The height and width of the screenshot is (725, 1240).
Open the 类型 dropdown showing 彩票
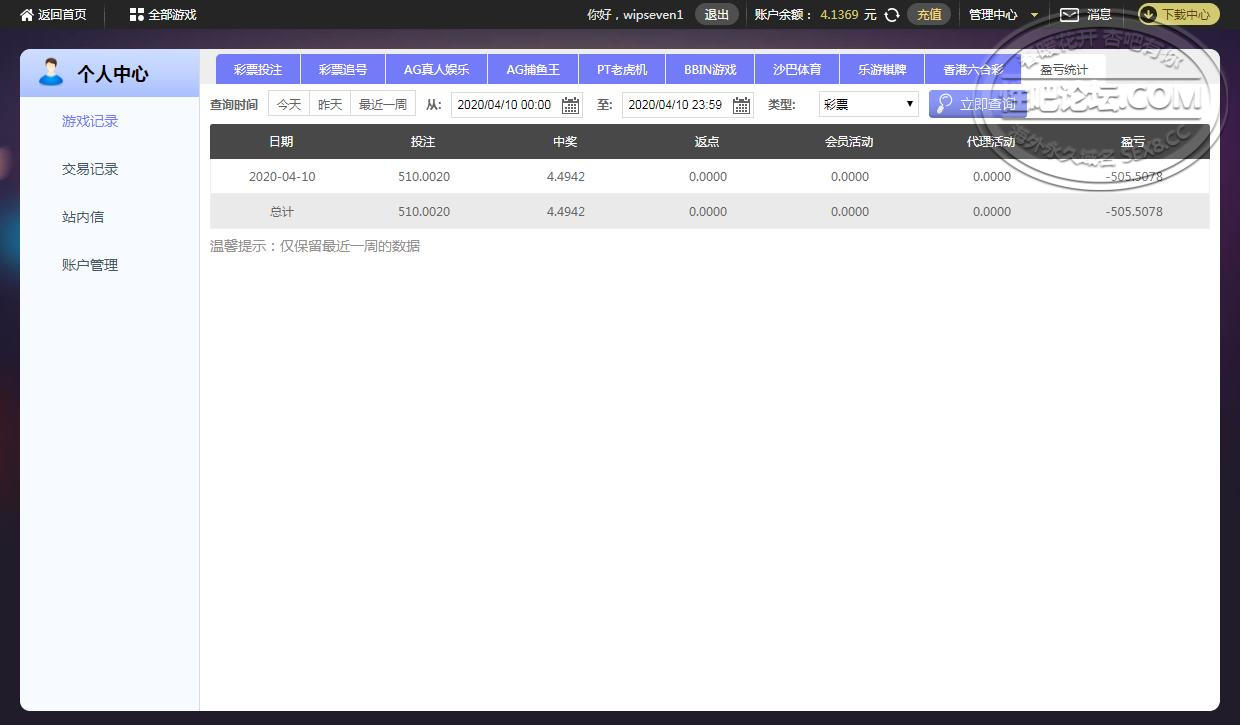click(868, 104)
